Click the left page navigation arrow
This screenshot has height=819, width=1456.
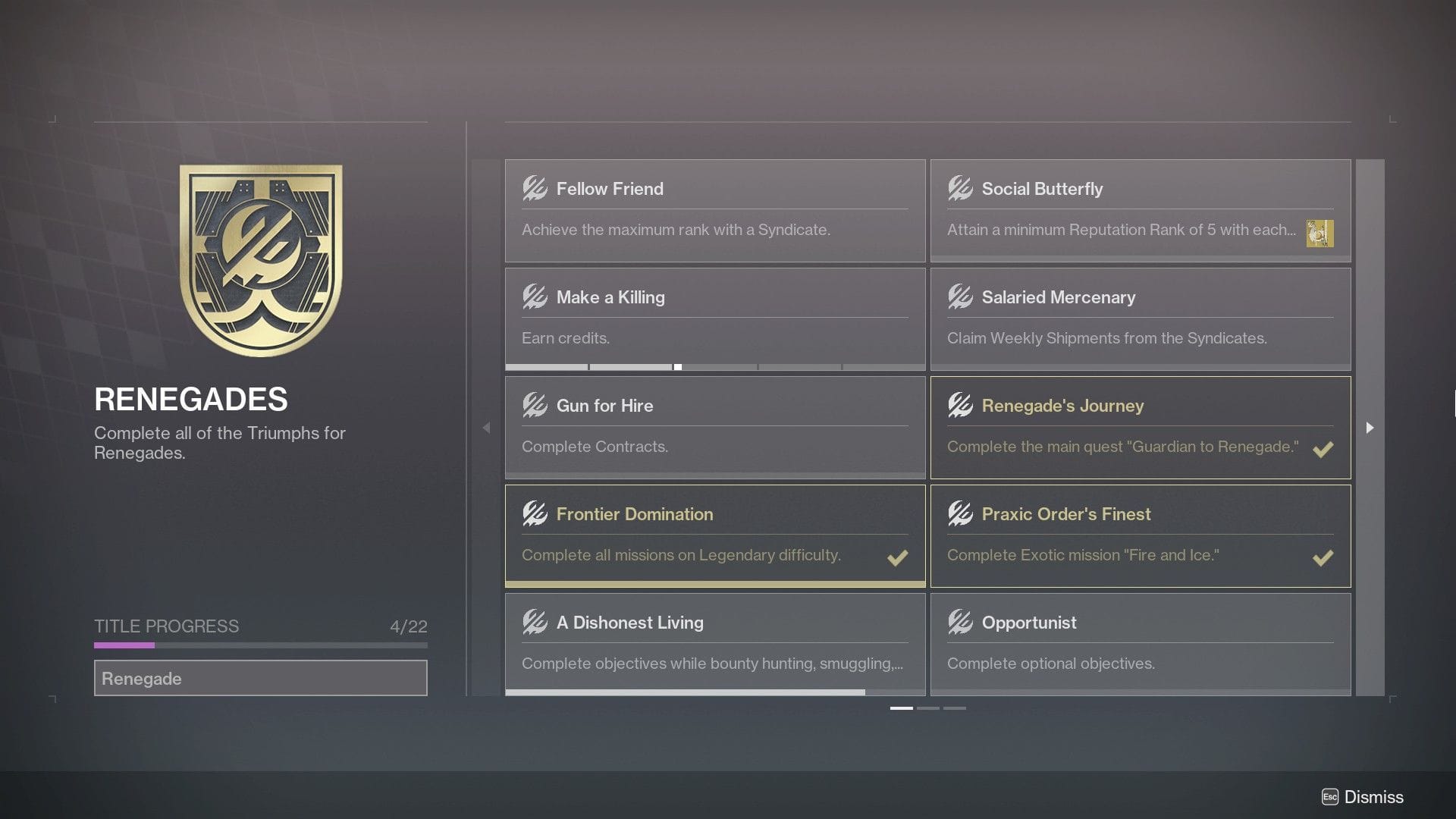pos(486,428)
